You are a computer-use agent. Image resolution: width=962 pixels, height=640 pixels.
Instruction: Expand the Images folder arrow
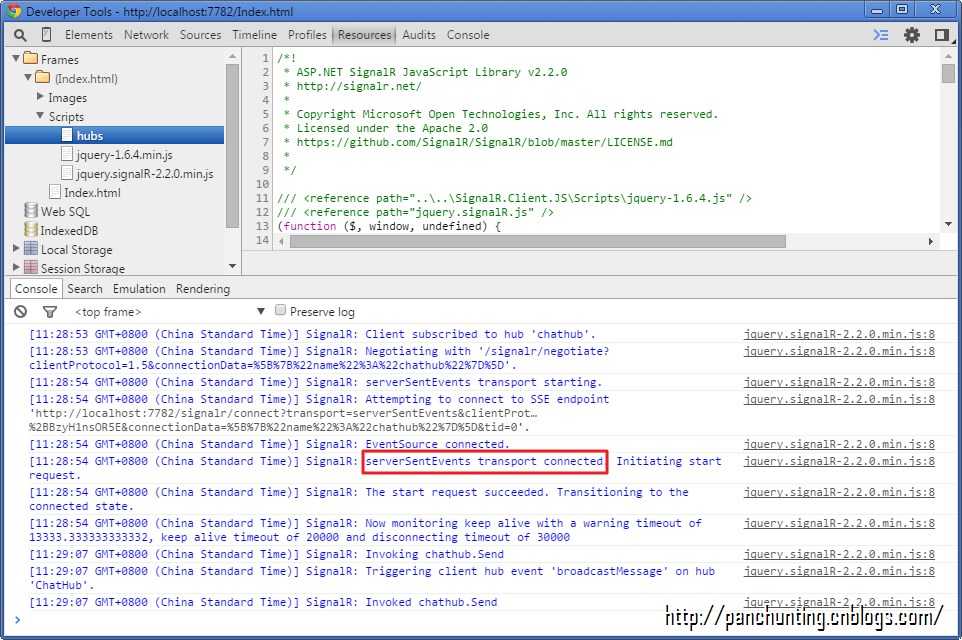pos(40,96)
